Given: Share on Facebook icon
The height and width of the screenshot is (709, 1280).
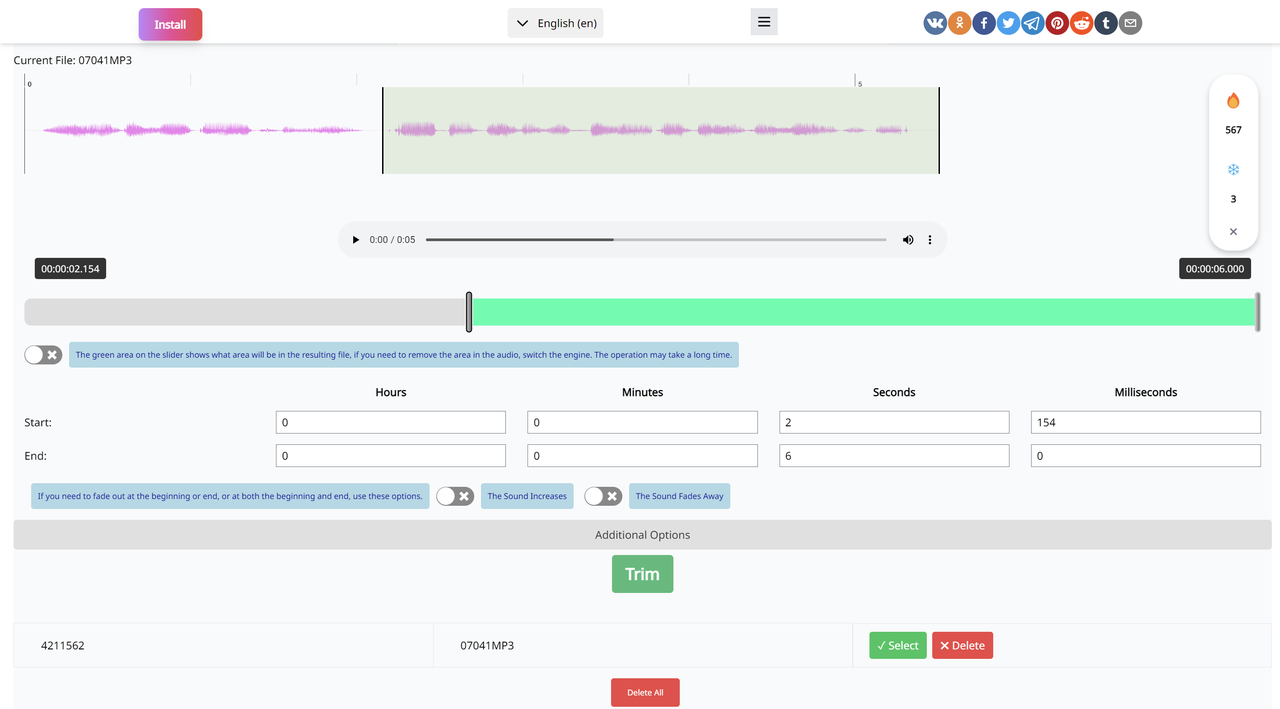Looking at the screenshot, I should pos(984,23).
